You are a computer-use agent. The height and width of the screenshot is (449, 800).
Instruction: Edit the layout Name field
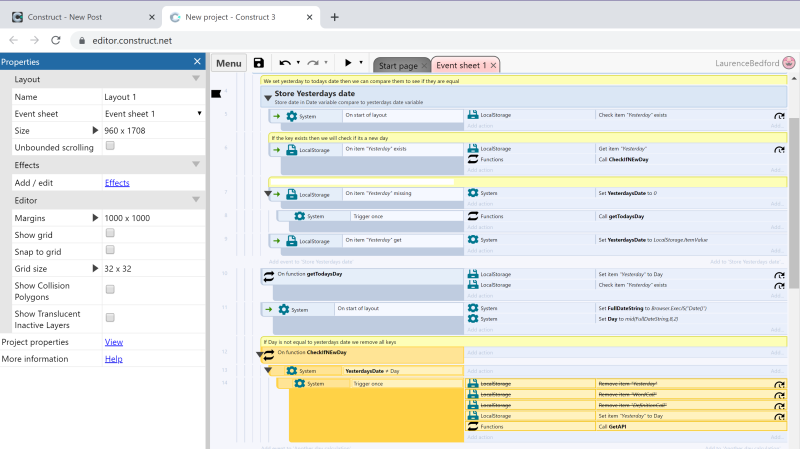tap(154, 96)
